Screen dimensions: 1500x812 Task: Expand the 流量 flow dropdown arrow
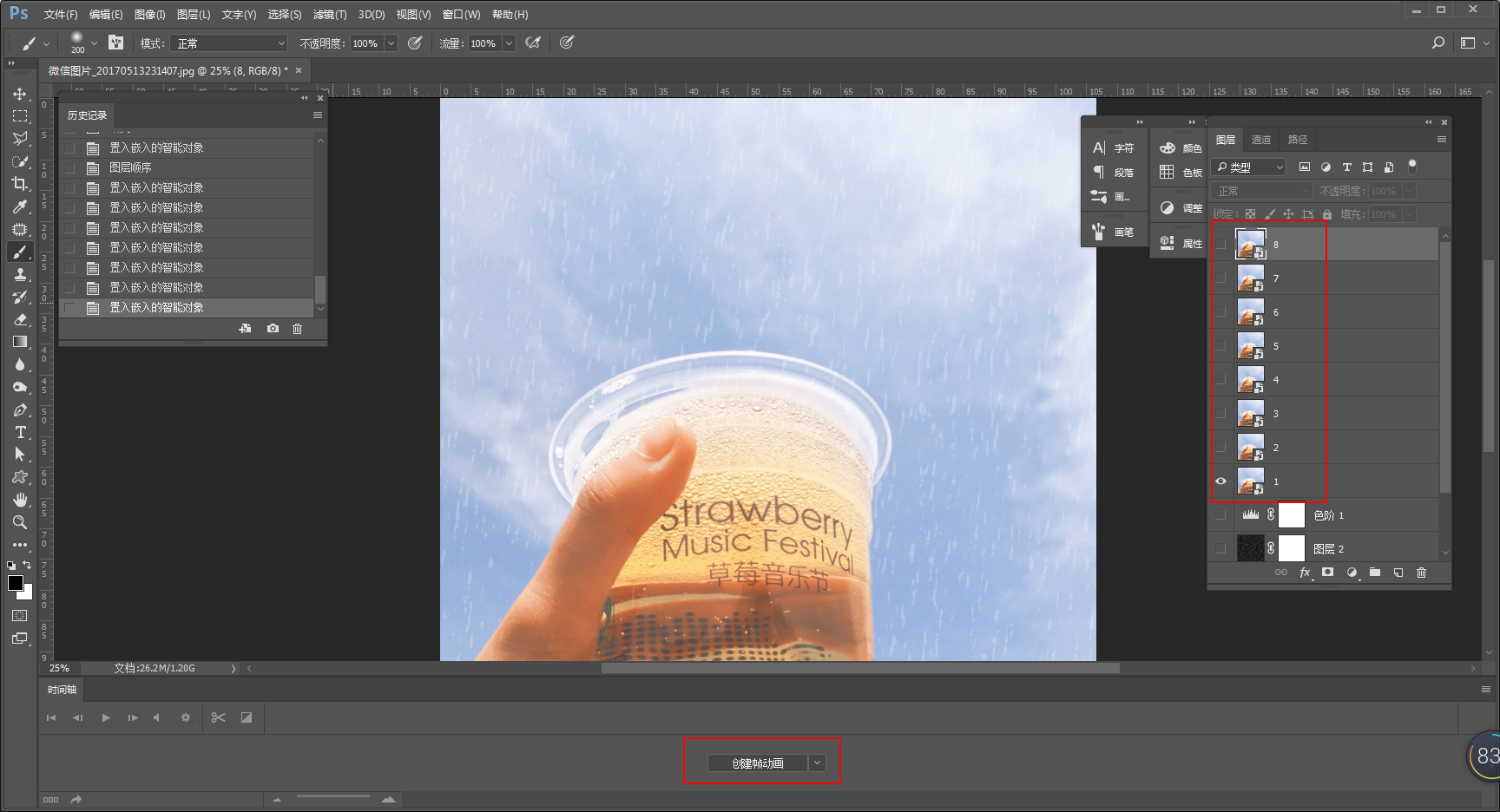pyautogui.click(x=509, y=43)
